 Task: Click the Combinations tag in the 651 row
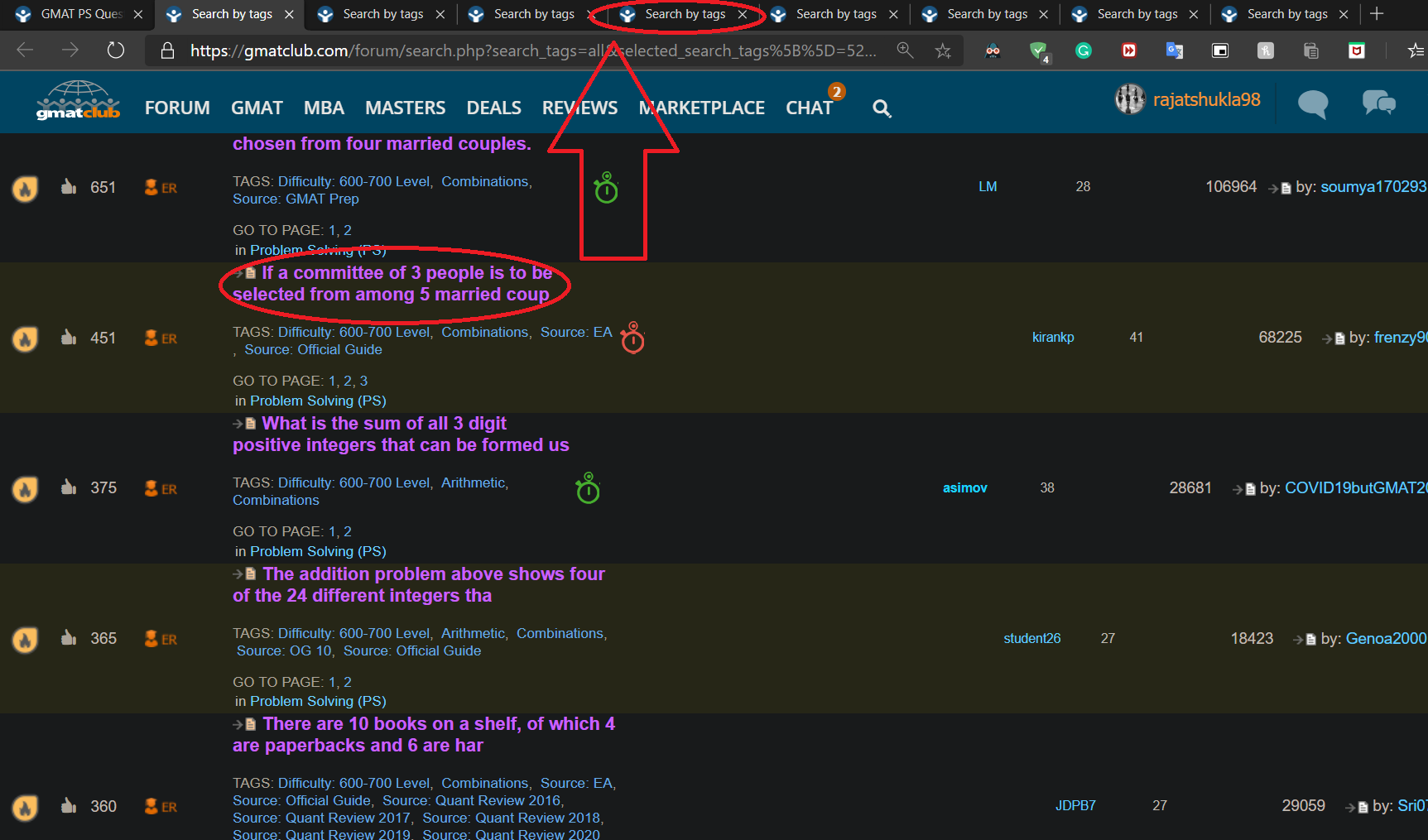coord(484,181)
